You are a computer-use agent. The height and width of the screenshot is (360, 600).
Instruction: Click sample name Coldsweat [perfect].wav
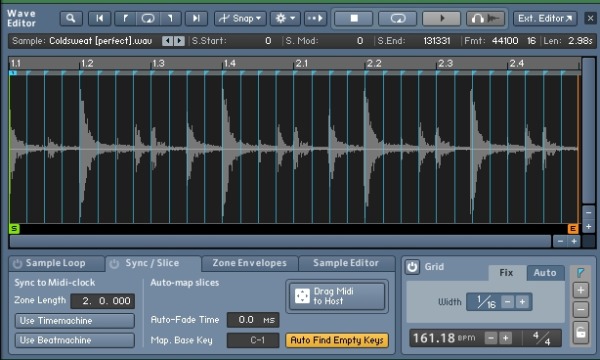[101, 41]
